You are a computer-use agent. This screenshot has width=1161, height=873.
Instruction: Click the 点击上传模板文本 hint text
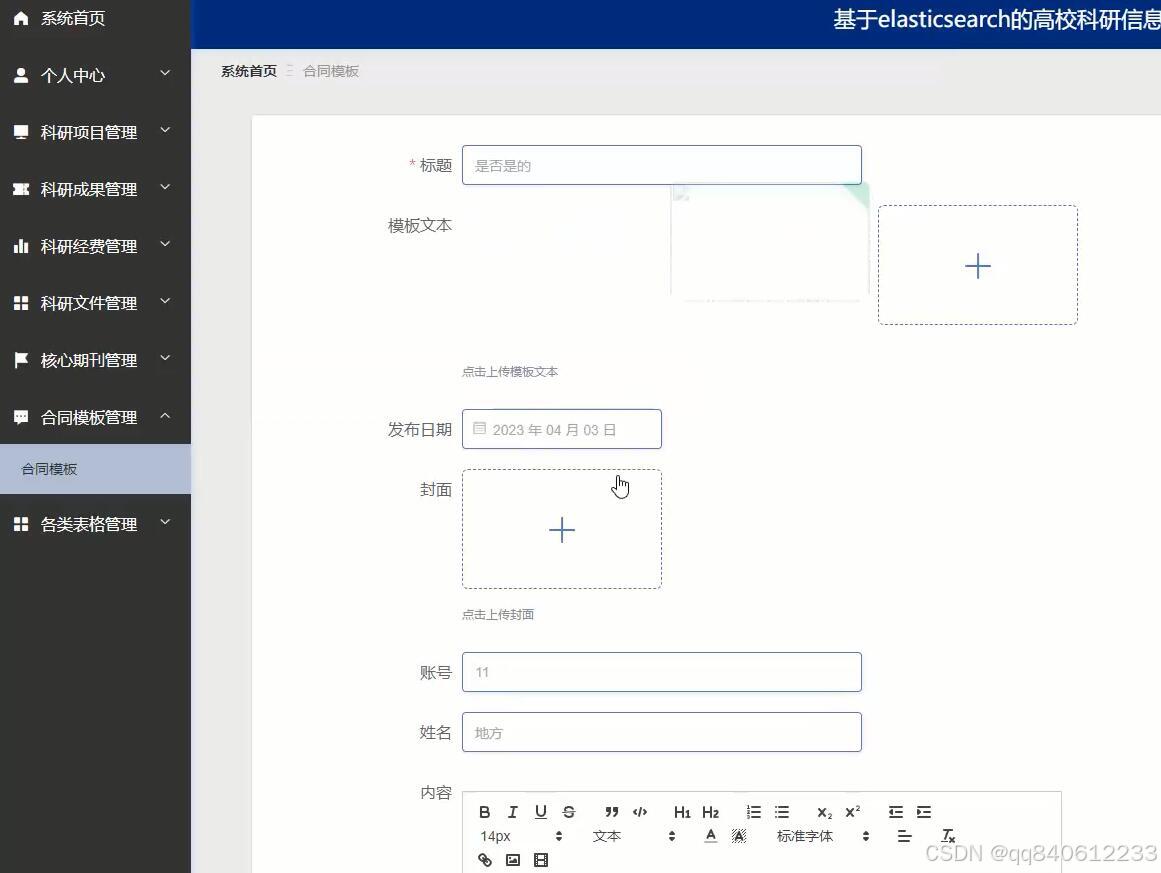510,372
